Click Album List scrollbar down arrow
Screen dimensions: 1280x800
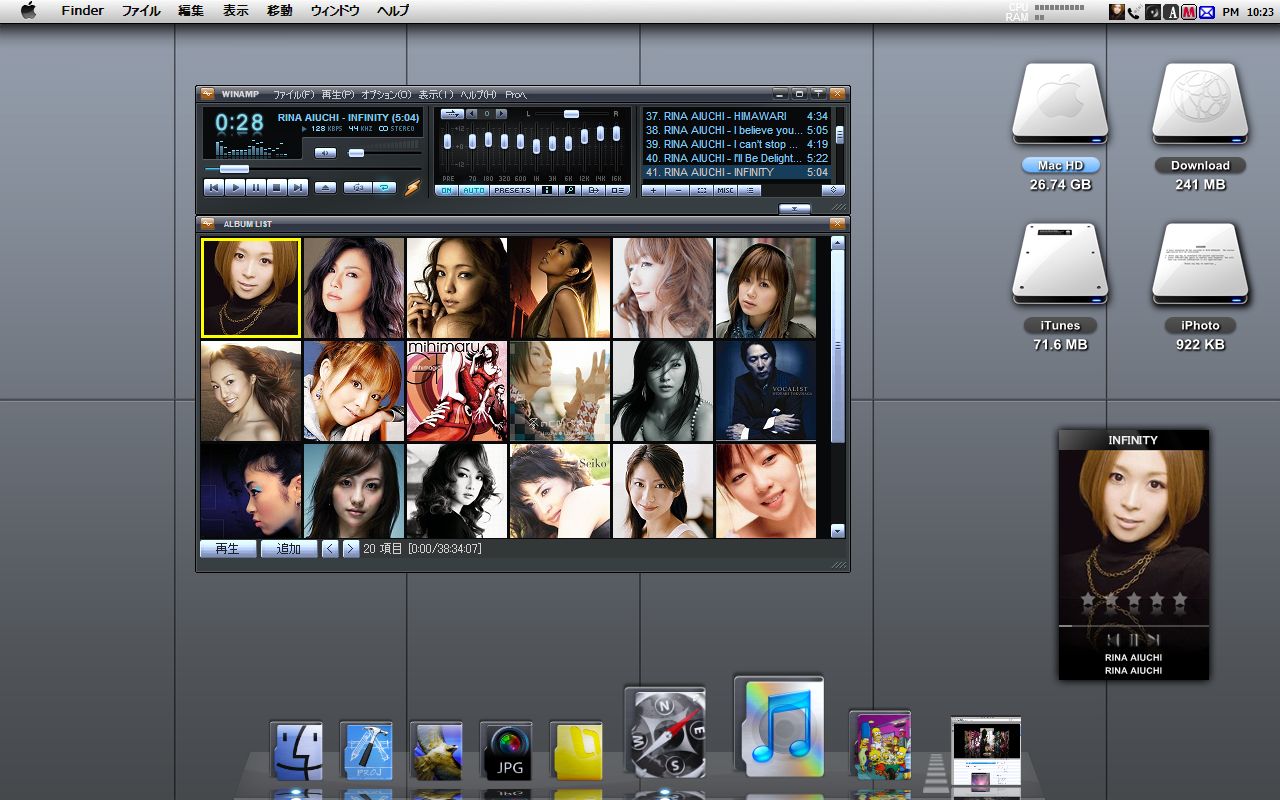(838, 531)
